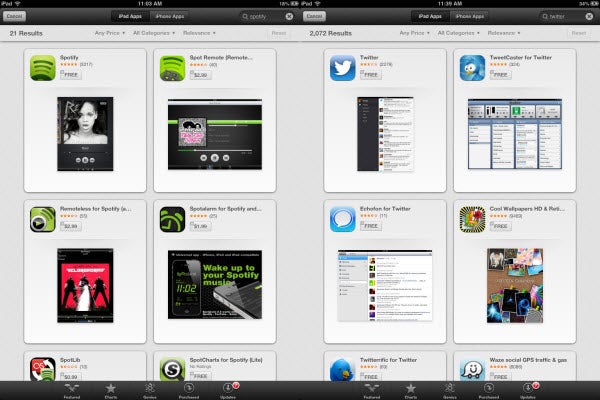
Task: Tap Cancel in the spotify search screen
Action: coord(14,16)
